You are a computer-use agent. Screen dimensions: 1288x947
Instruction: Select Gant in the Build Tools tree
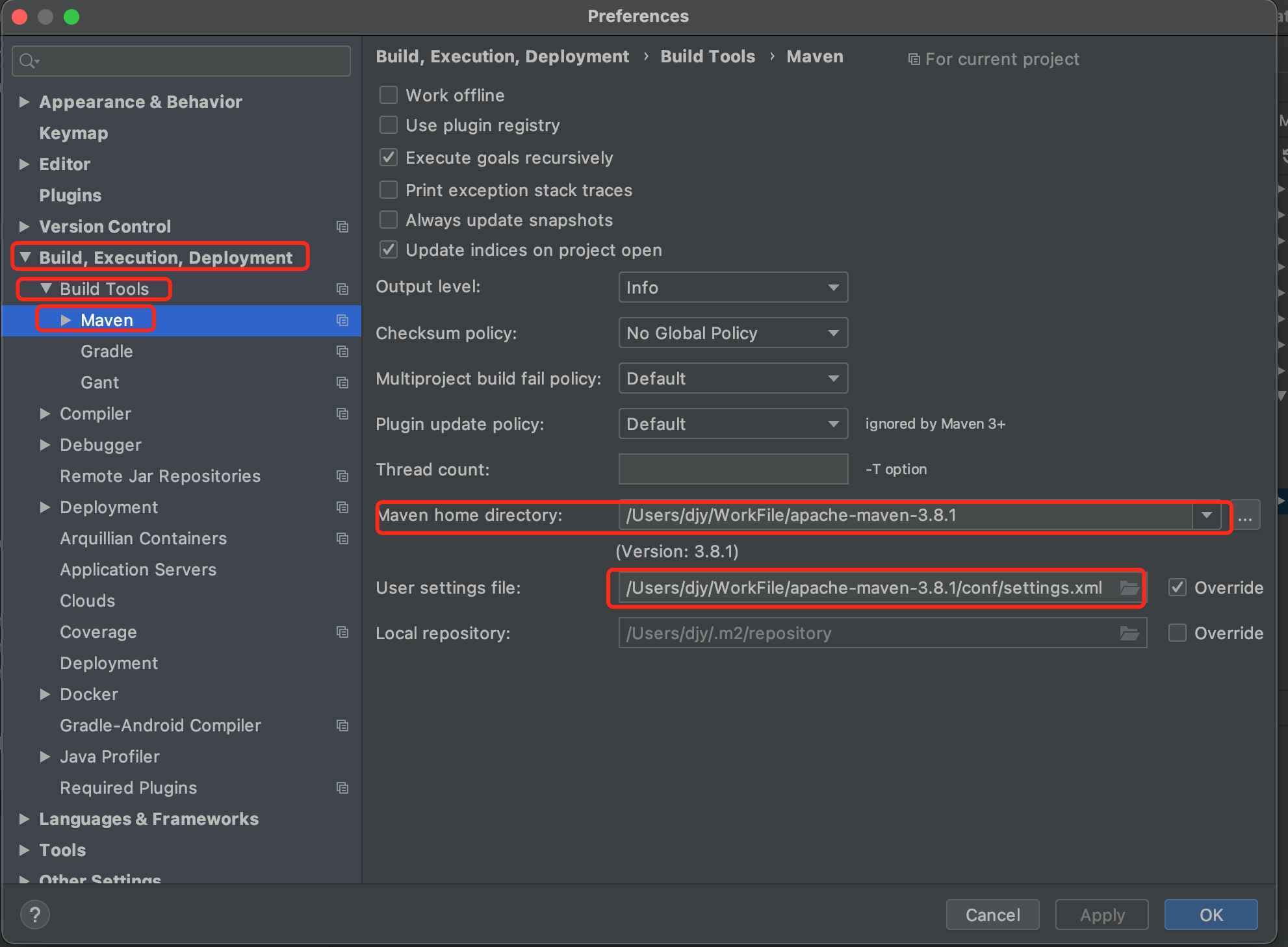100,383
